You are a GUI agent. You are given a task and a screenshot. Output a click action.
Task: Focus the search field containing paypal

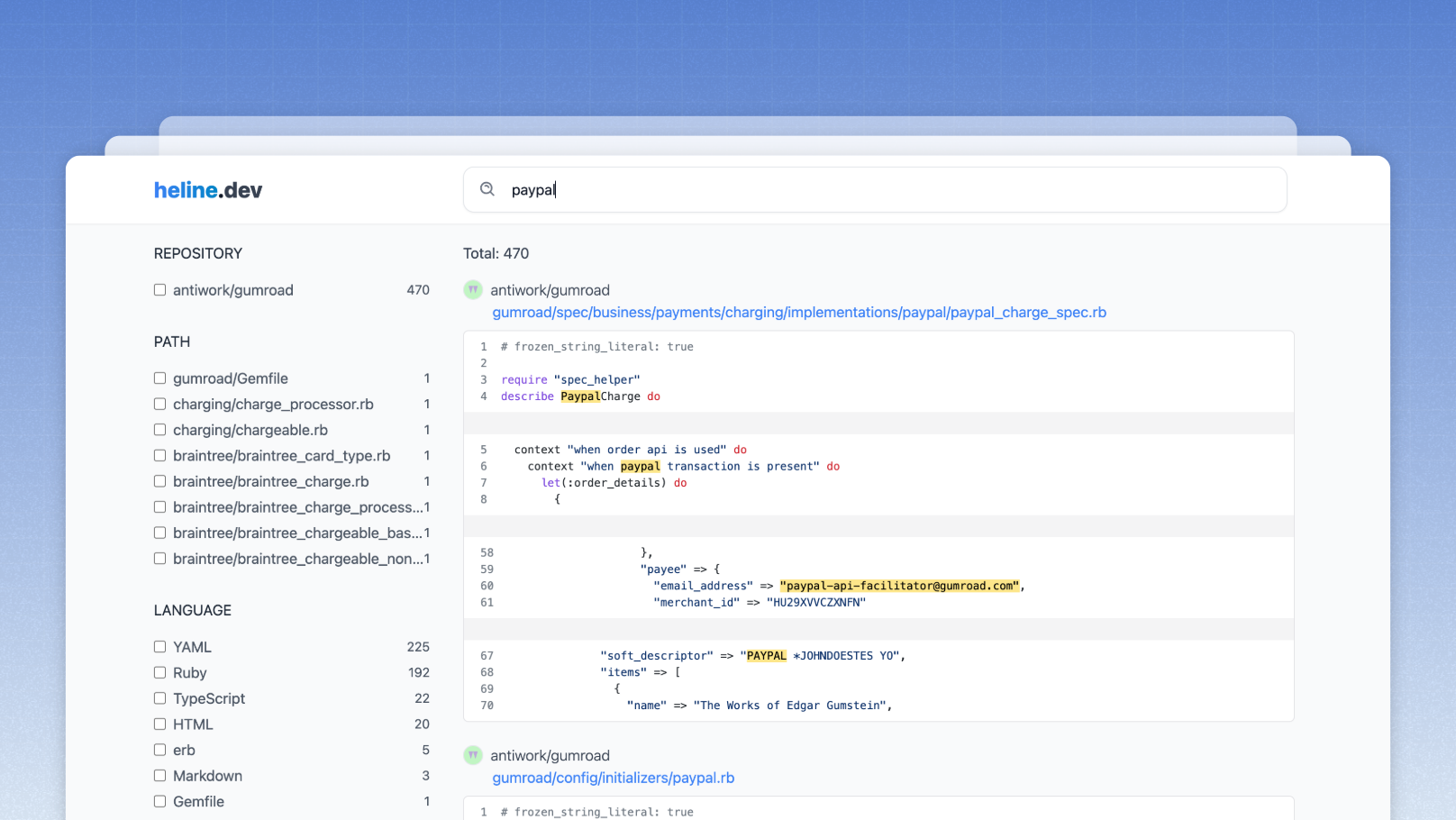tap(875, 190)
